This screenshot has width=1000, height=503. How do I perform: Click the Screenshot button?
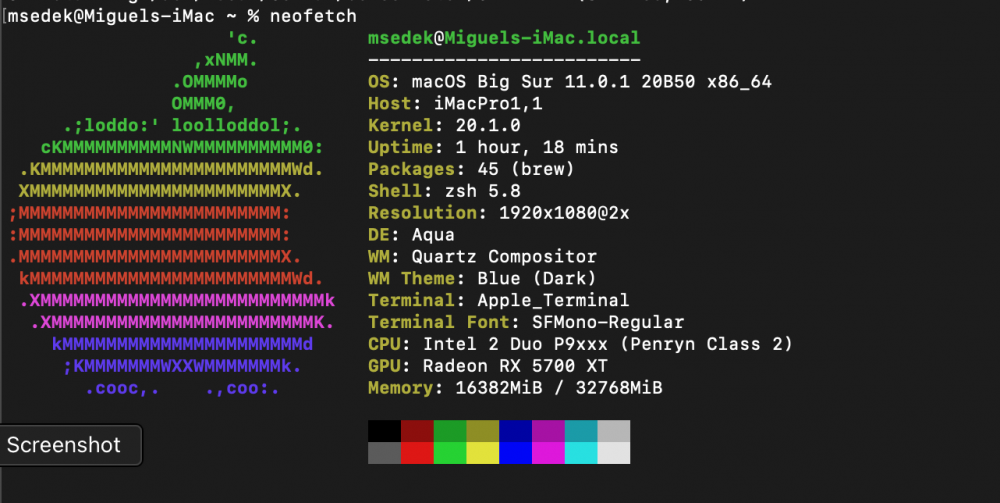point(70,445)
